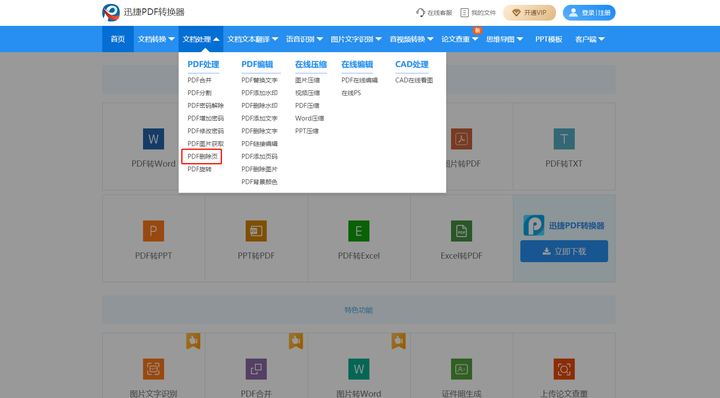
Task: Click the 登录|注册 button
Action: [589, 13]
